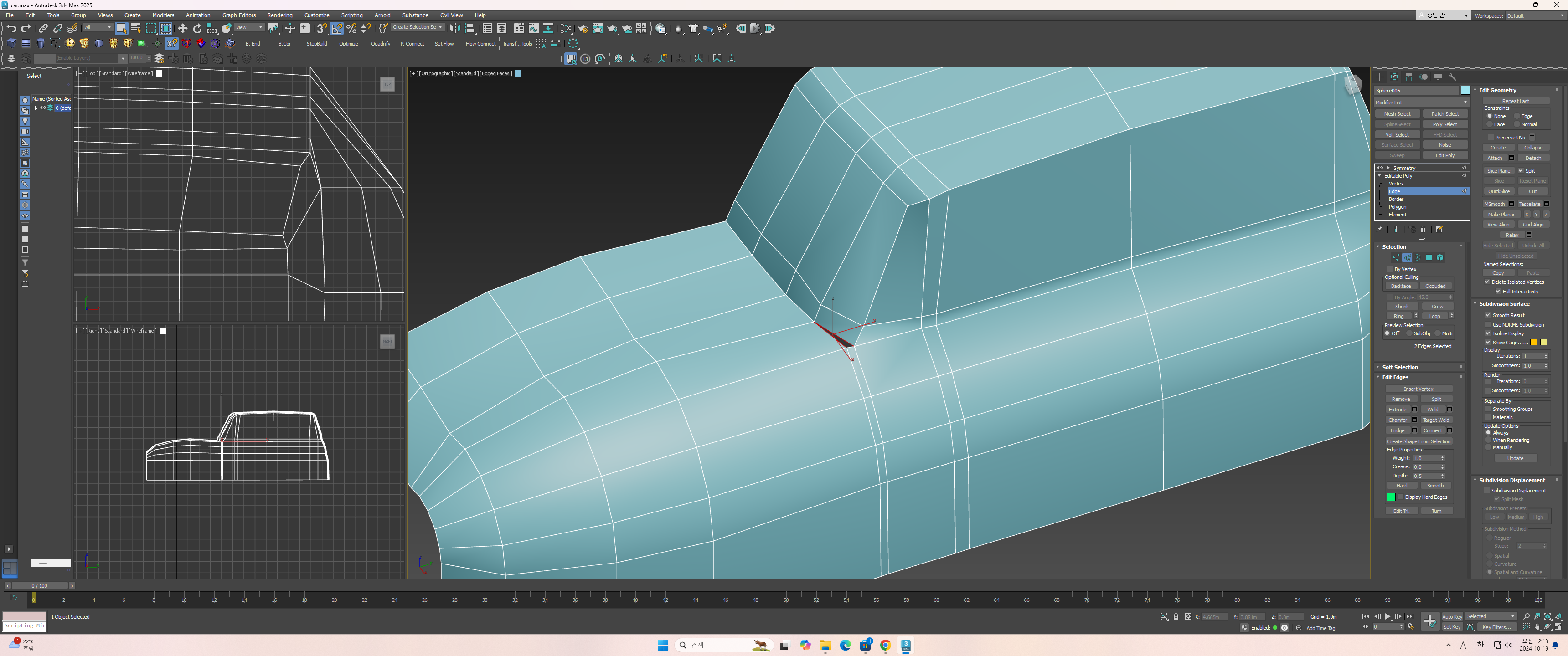Select the Face constraint radio button

[1490, 124]
